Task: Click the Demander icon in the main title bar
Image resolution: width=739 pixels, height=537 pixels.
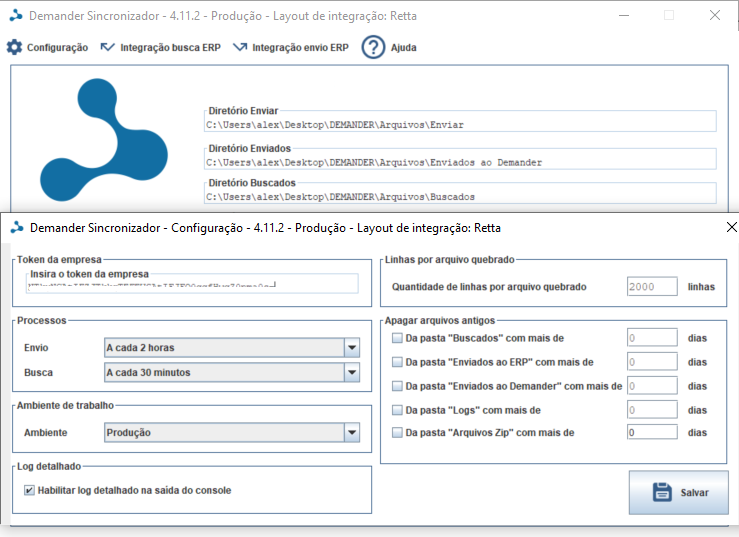Action: point(16,16)
